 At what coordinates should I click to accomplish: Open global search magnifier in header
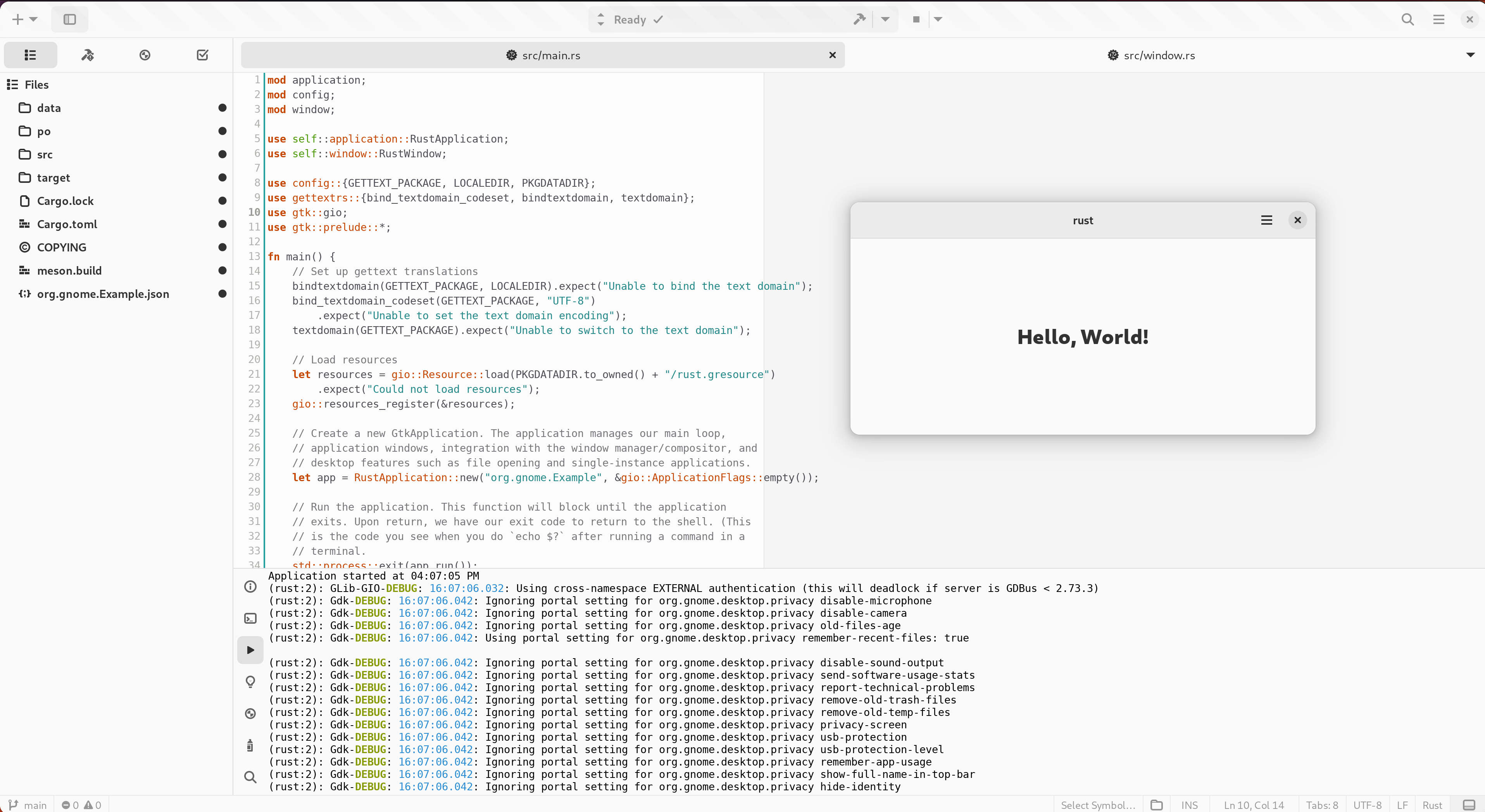click(1408, 20)
